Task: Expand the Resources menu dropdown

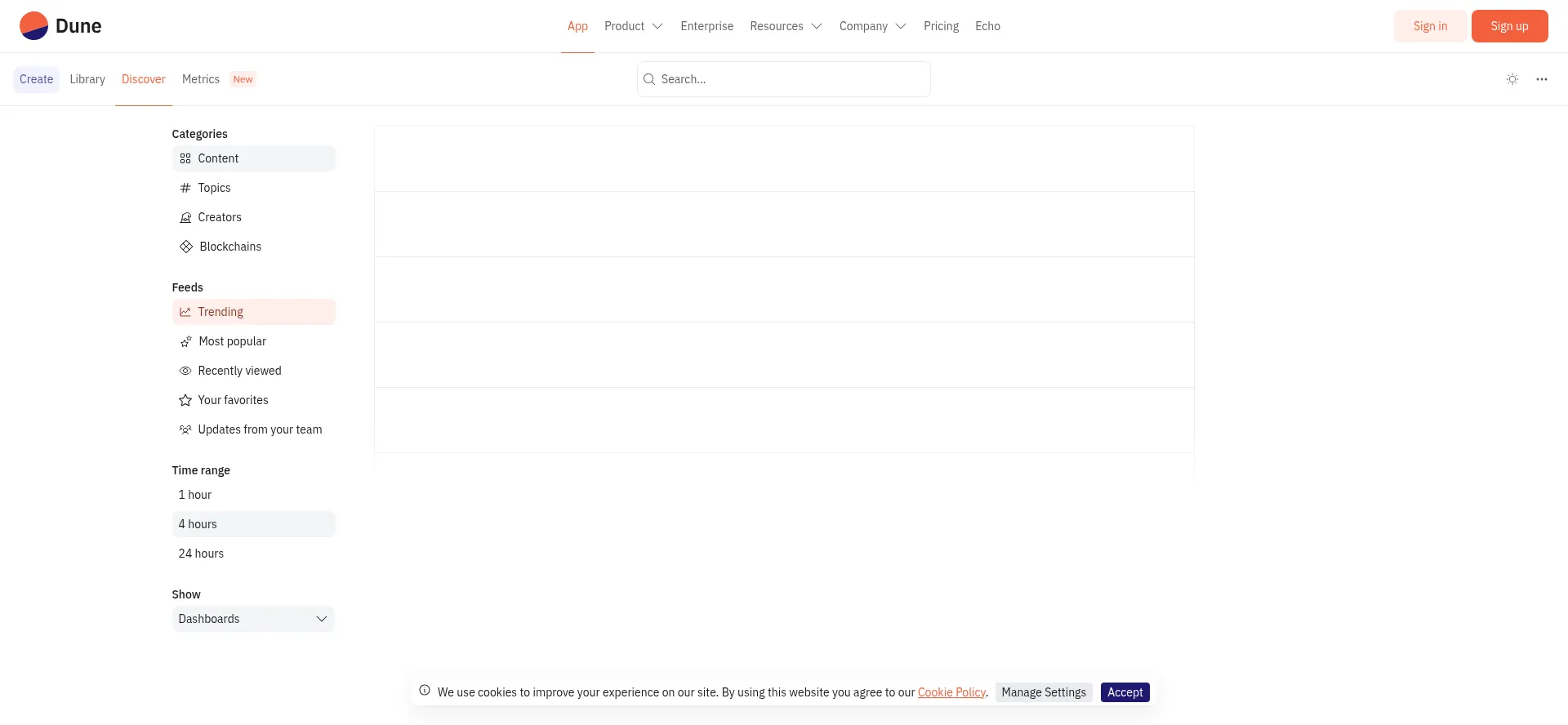Action: pos(785,26)
